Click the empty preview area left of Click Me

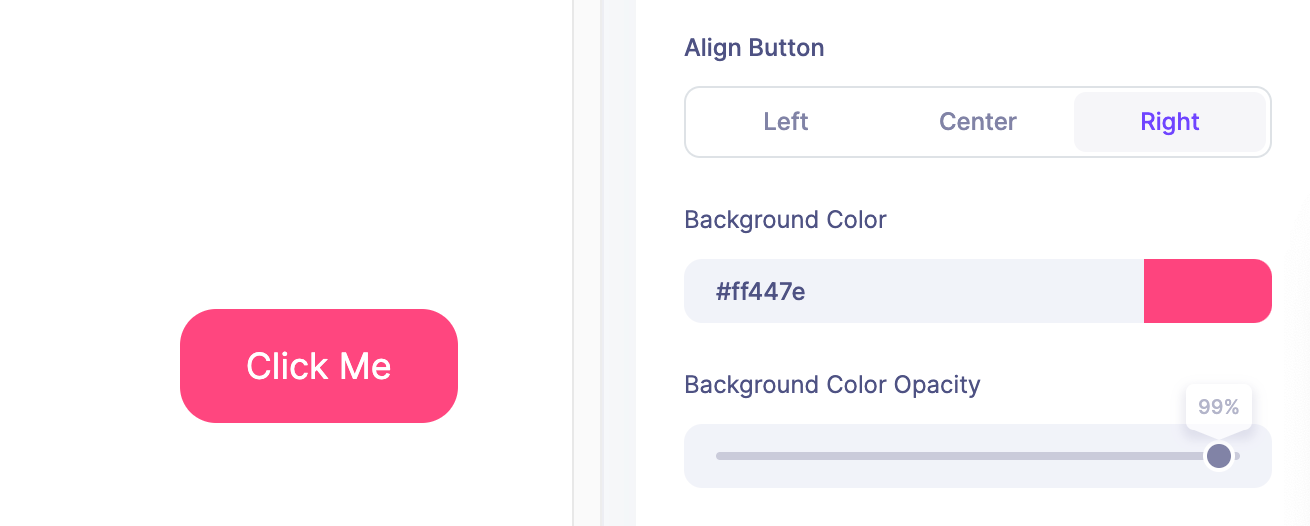(x=90, y=366)
